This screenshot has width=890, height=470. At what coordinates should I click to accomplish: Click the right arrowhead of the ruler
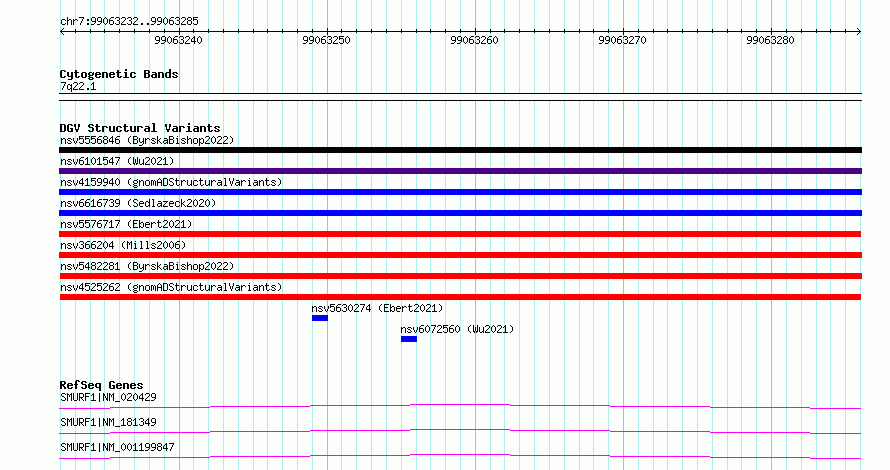click(859, 32)
